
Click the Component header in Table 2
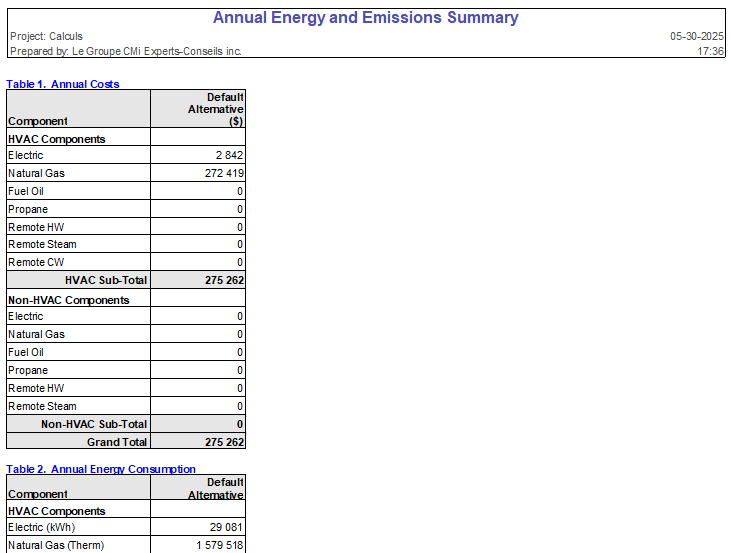(38, 494)
